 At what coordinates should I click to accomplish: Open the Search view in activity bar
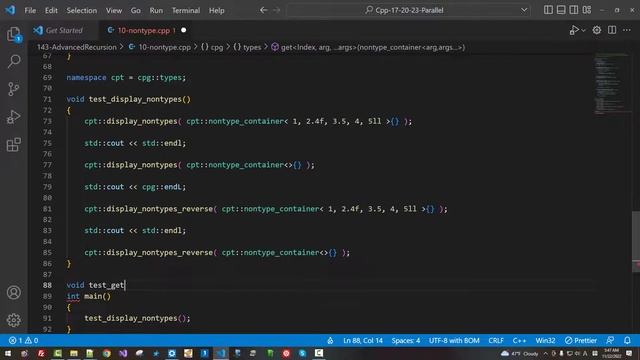(13, 61)
